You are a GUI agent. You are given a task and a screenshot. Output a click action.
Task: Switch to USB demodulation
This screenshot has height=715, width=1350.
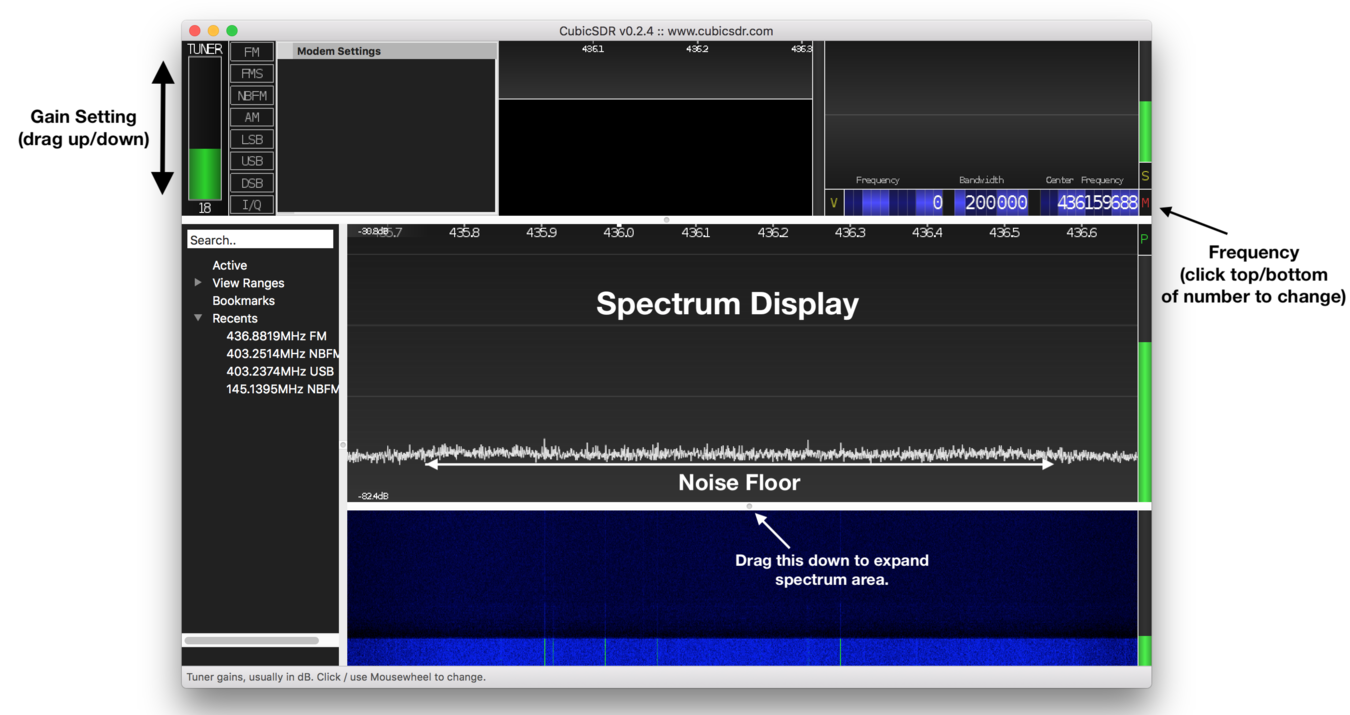point(251,161)
